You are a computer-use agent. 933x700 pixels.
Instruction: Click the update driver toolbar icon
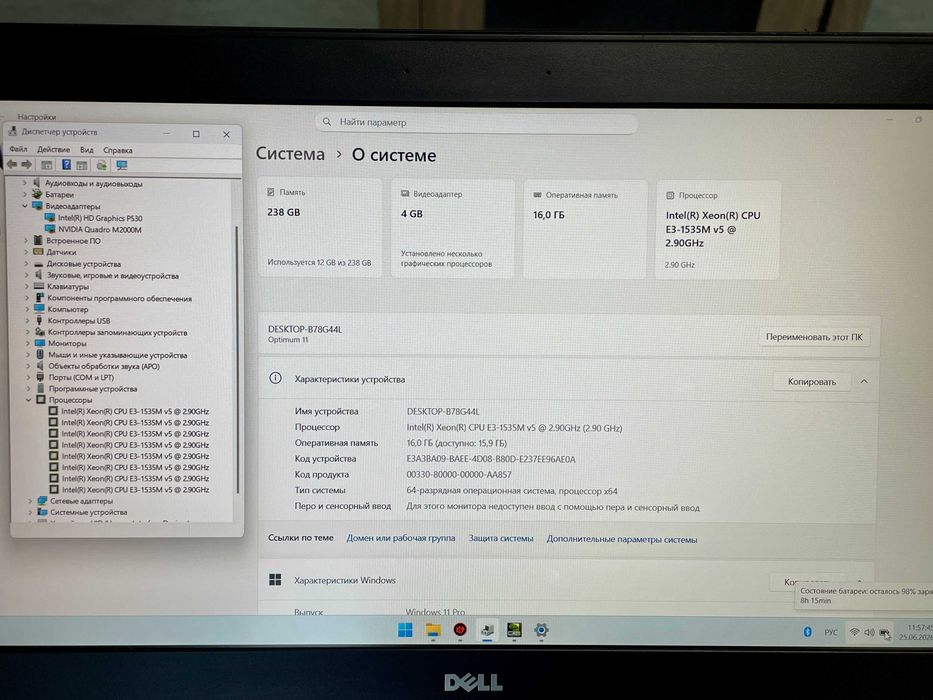(102, 165)
